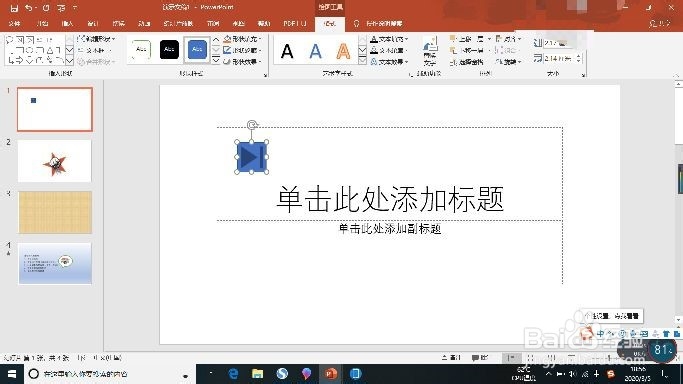Select slide 1 thumbnail

click(x=55, y=109)
